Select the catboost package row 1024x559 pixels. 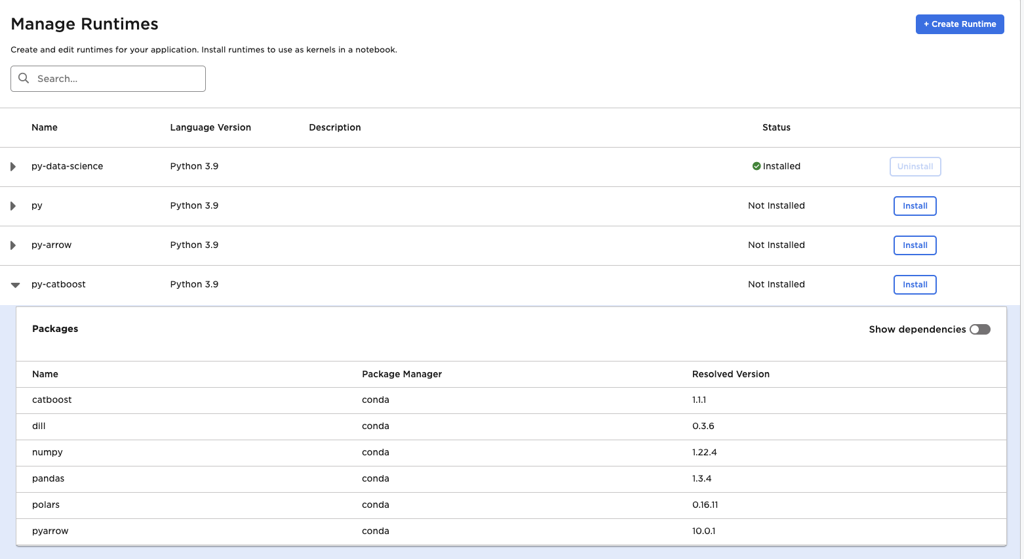point(52,400)
